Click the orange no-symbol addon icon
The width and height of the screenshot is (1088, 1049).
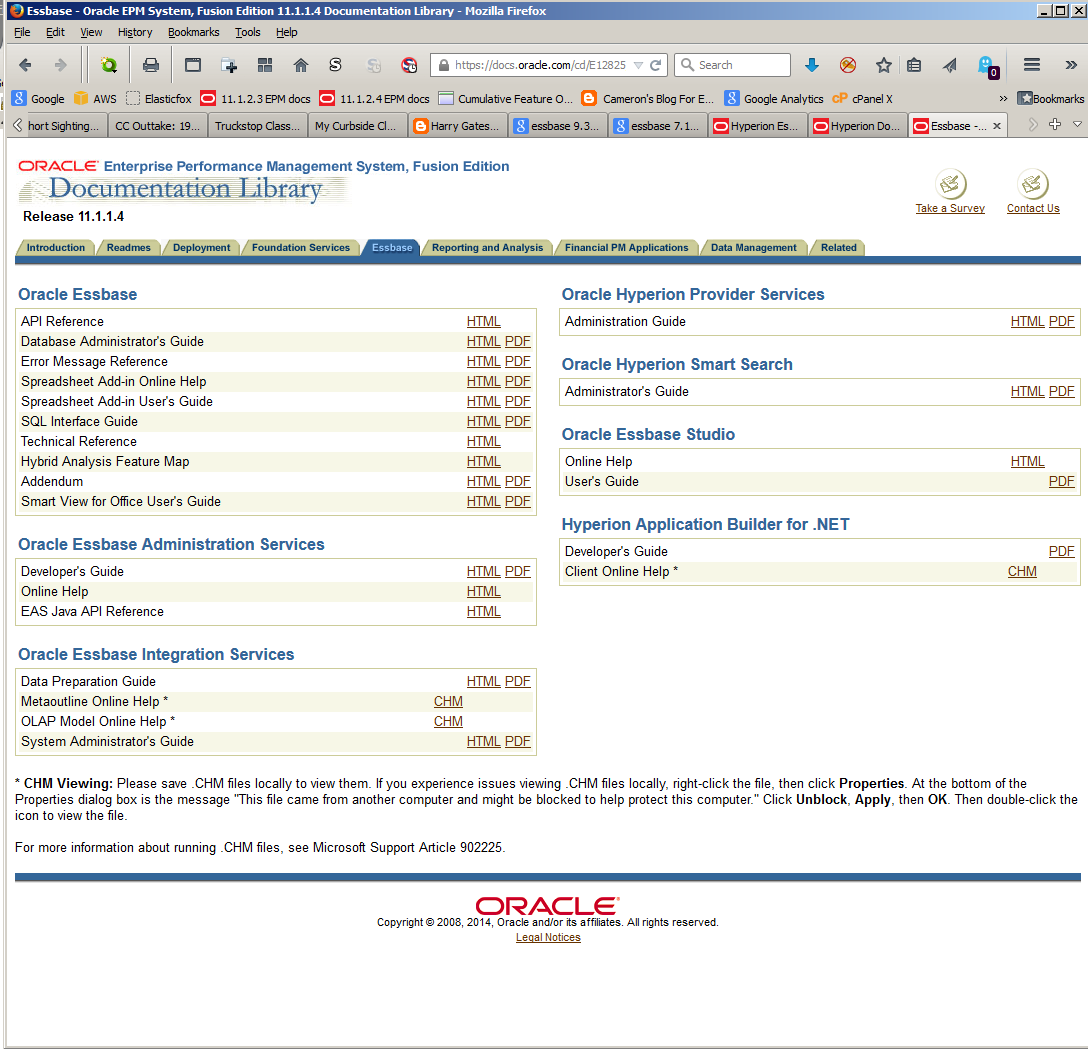847,65
